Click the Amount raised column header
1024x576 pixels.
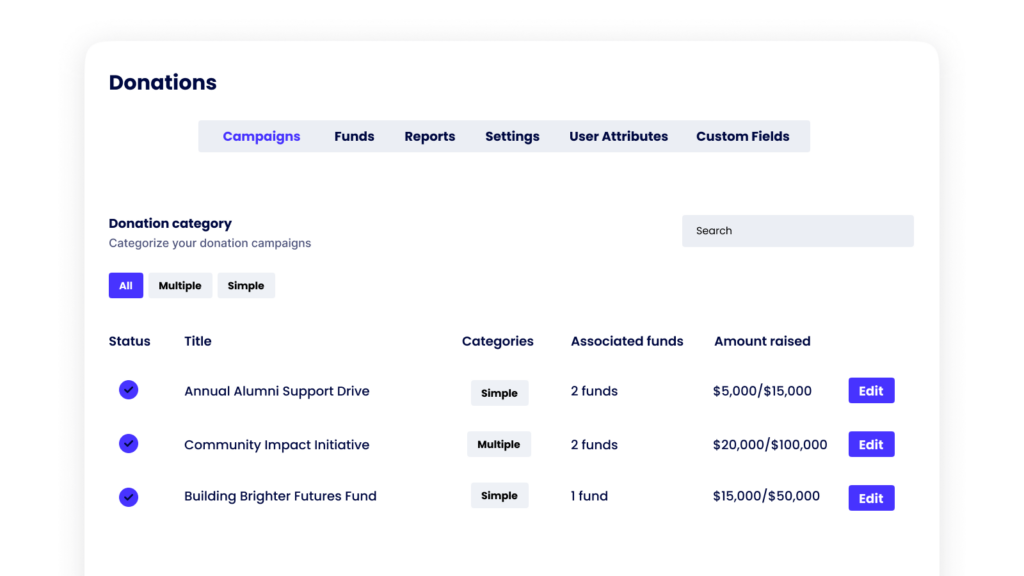(x=762, y=341)
